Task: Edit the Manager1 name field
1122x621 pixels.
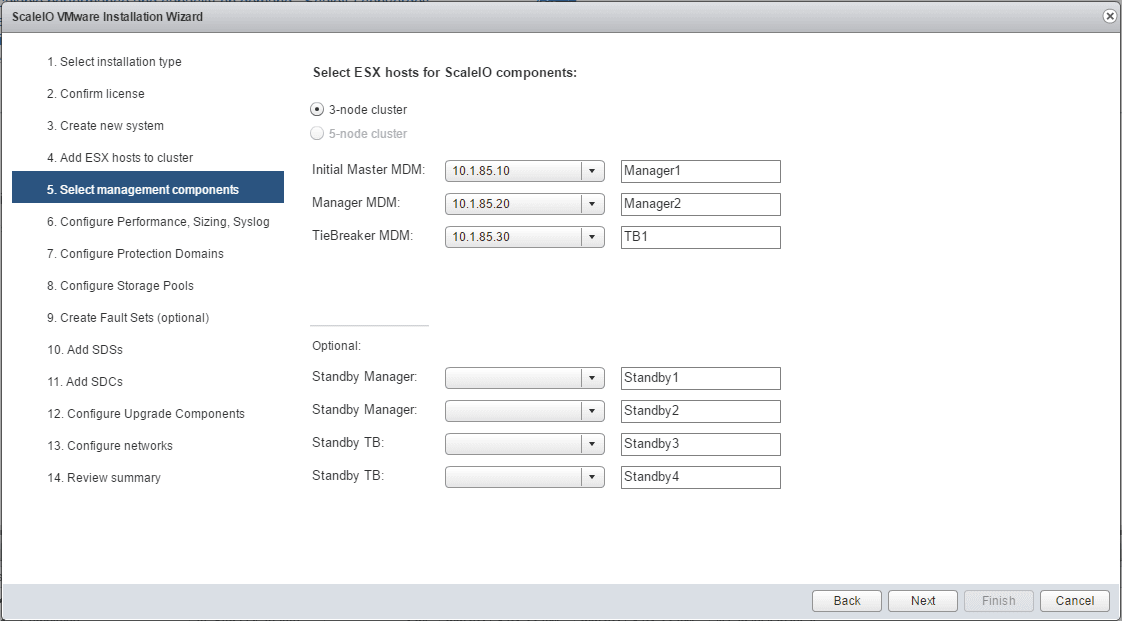Action: click(x=701, y=171)
